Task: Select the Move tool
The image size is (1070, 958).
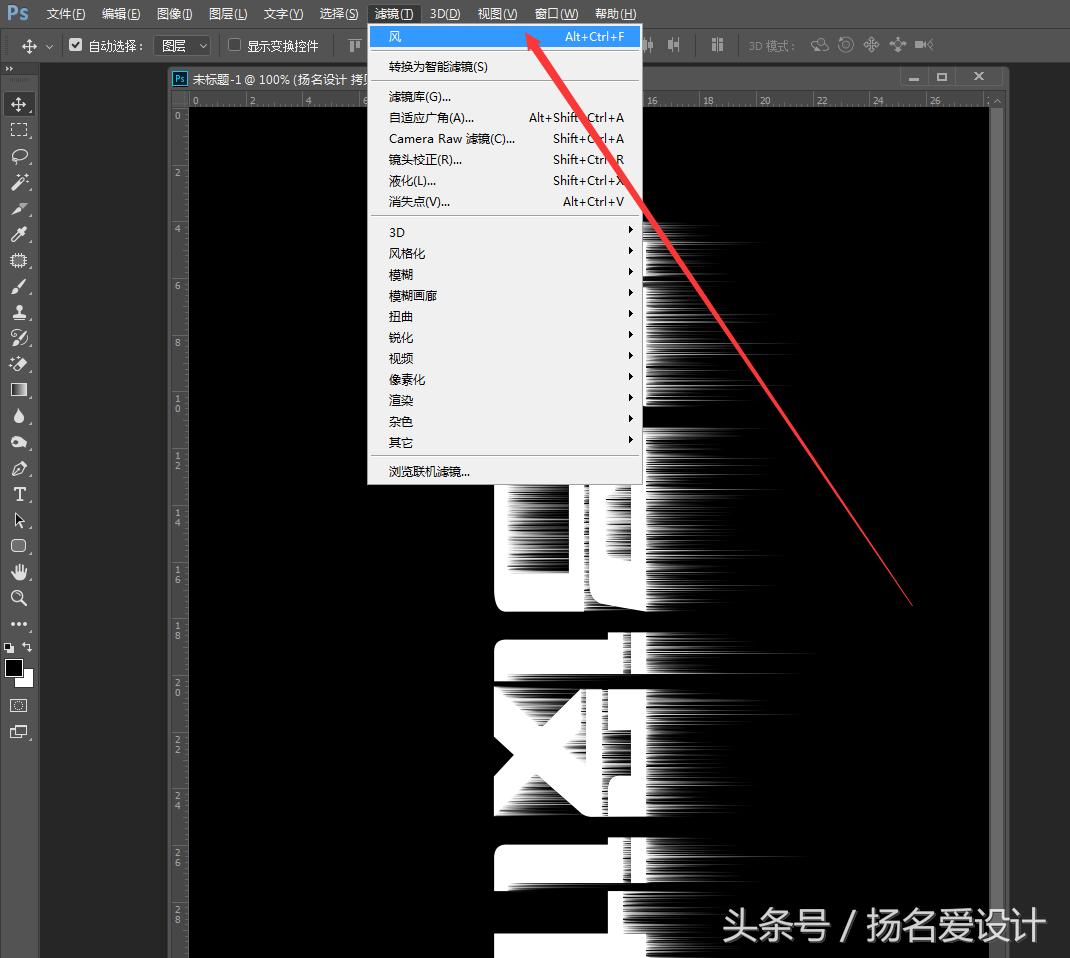Action: click(20, 103)
